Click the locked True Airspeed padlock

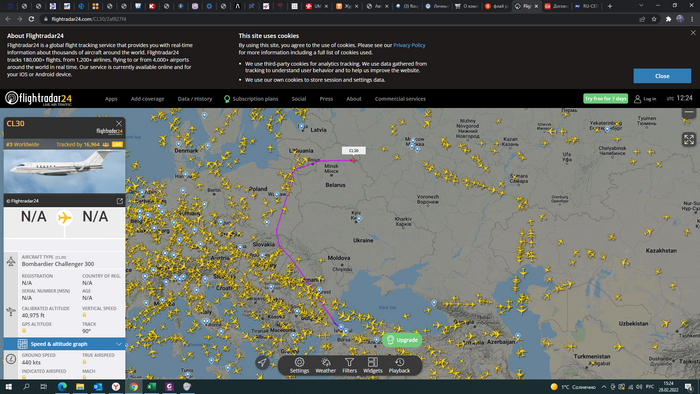[x=84, y=362]
